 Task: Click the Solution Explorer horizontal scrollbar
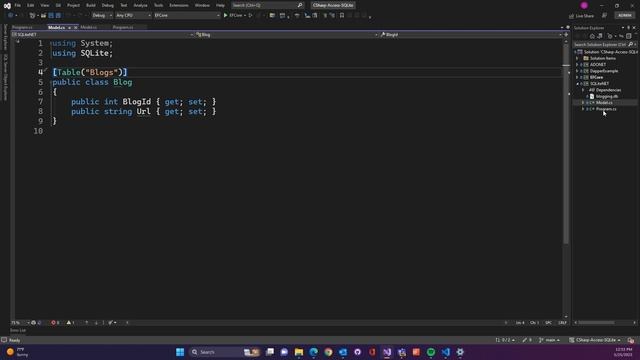pos(596,322)
